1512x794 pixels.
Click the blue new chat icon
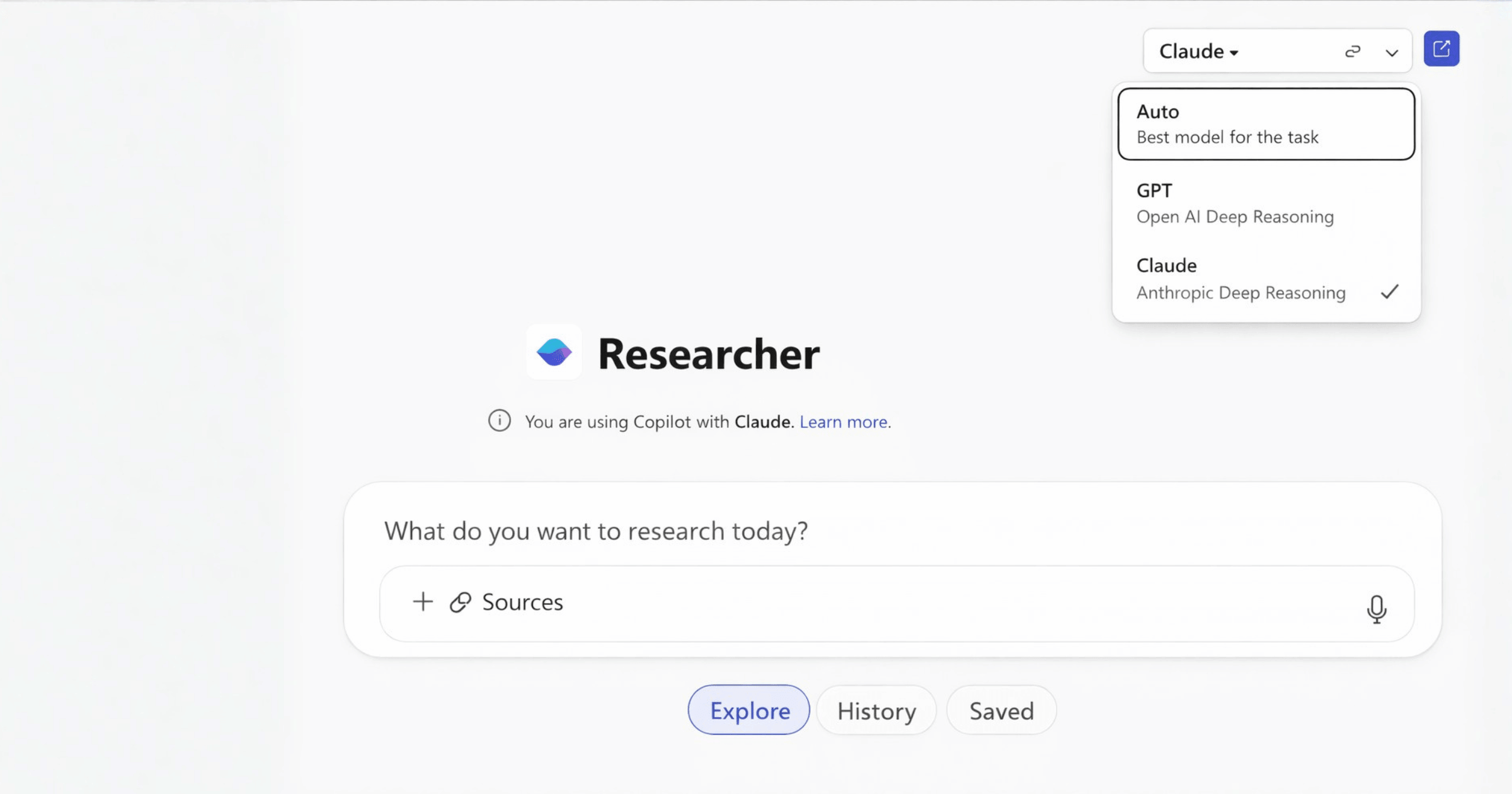pyautogui.click(x=1441, y=49)
